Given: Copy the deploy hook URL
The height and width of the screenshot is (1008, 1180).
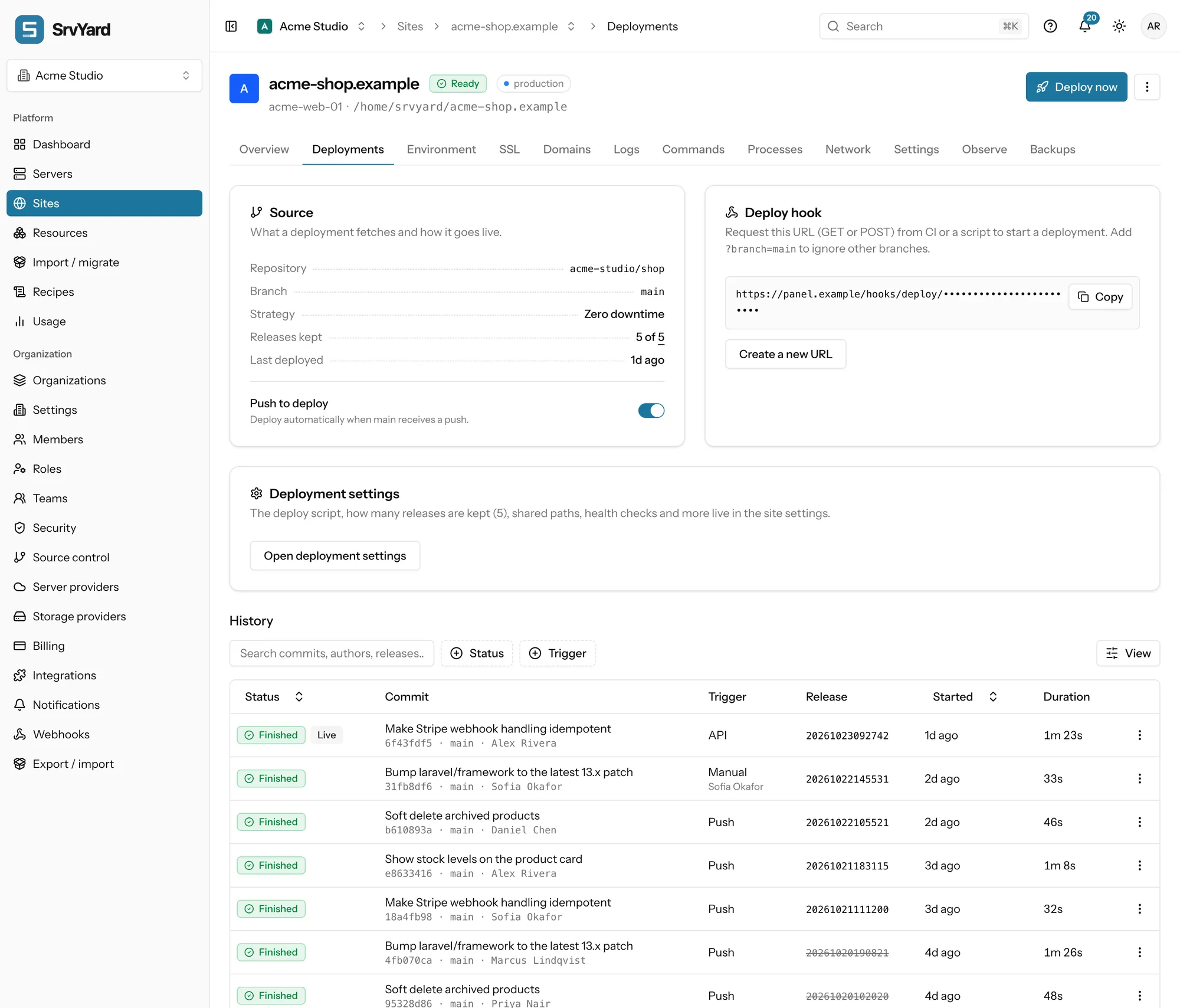Looking at the screenshot, I should tap(1100, 297).
